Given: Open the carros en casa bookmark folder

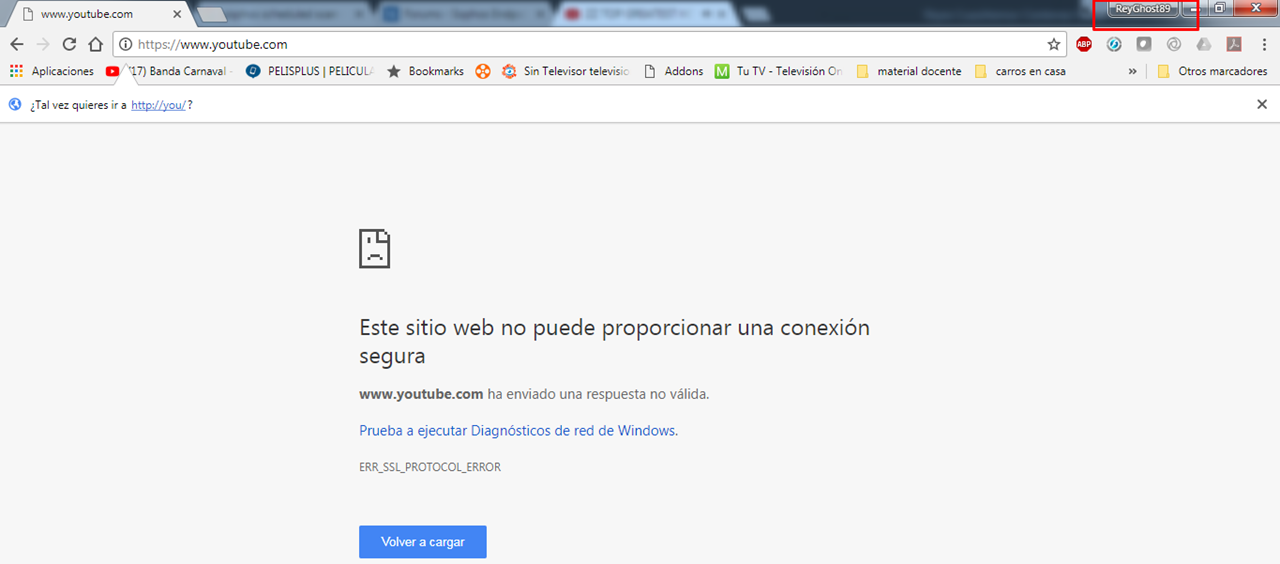Looking at the screenshot, I should pos(1020,71).
